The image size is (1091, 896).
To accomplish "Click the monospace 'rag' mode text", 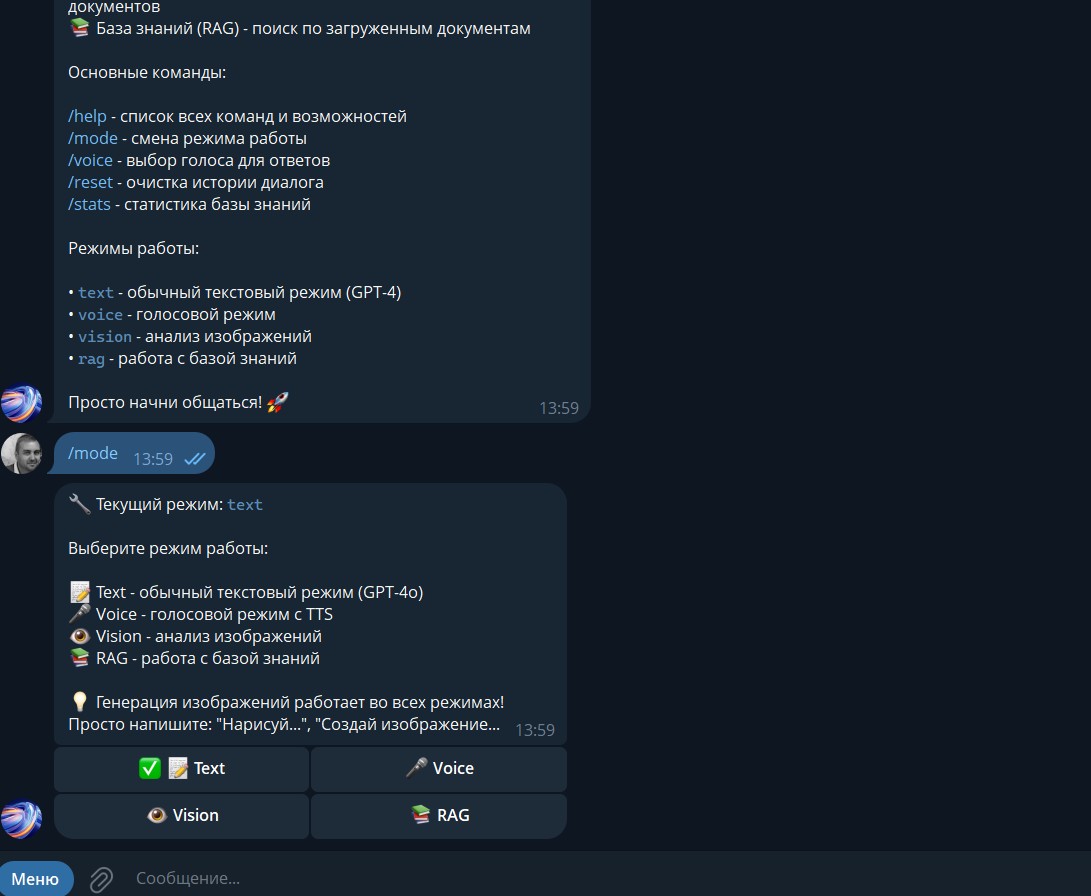I will pyautogui.click(x=91, y=359).
